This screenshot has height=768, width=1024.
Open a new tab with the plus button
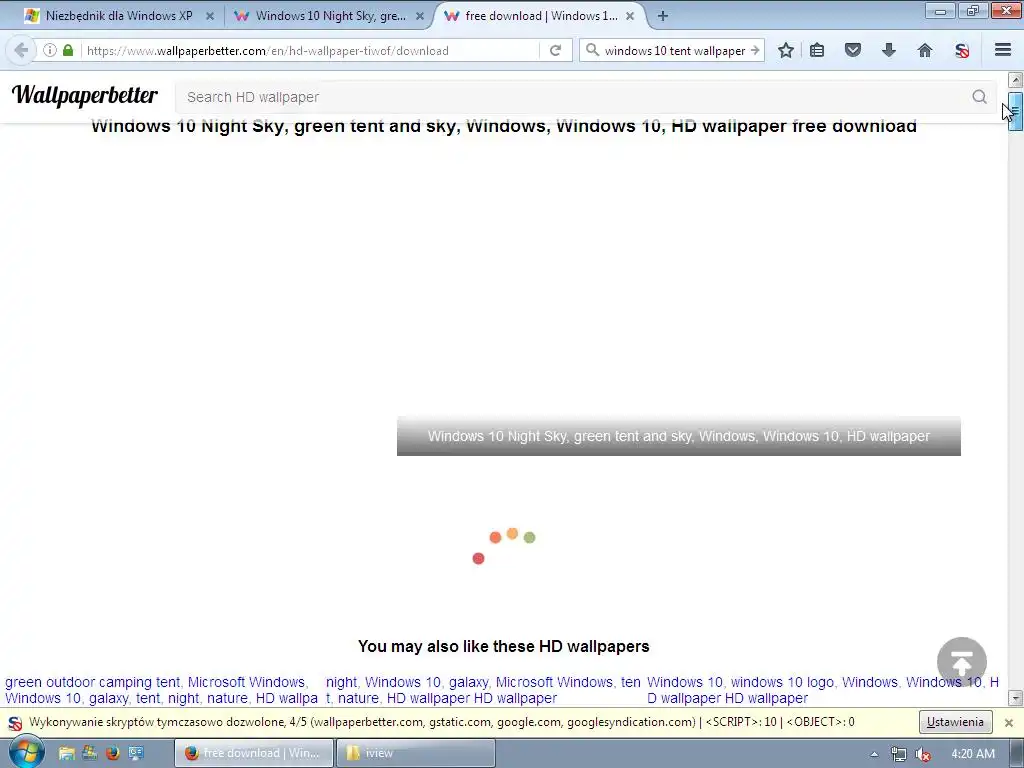point(662,16)
